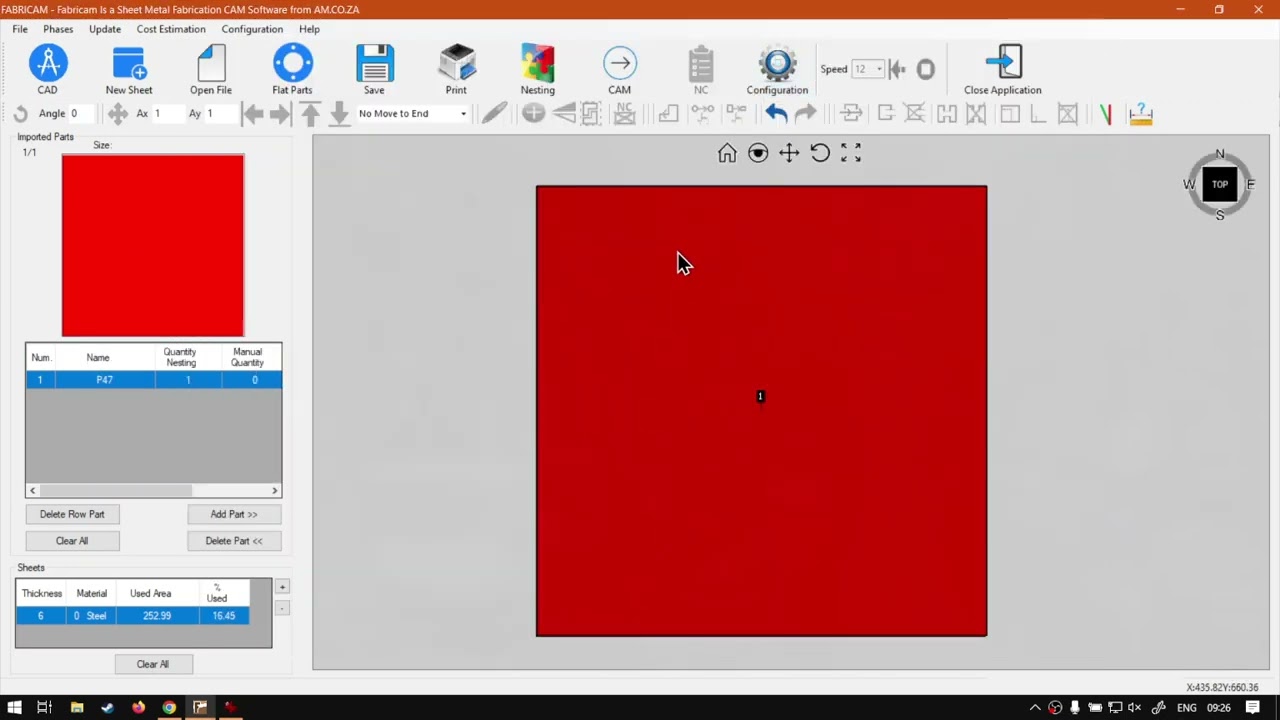Screen dimensions: 1280x720
Task: Click the Delete Part << button
Action: 234,541
